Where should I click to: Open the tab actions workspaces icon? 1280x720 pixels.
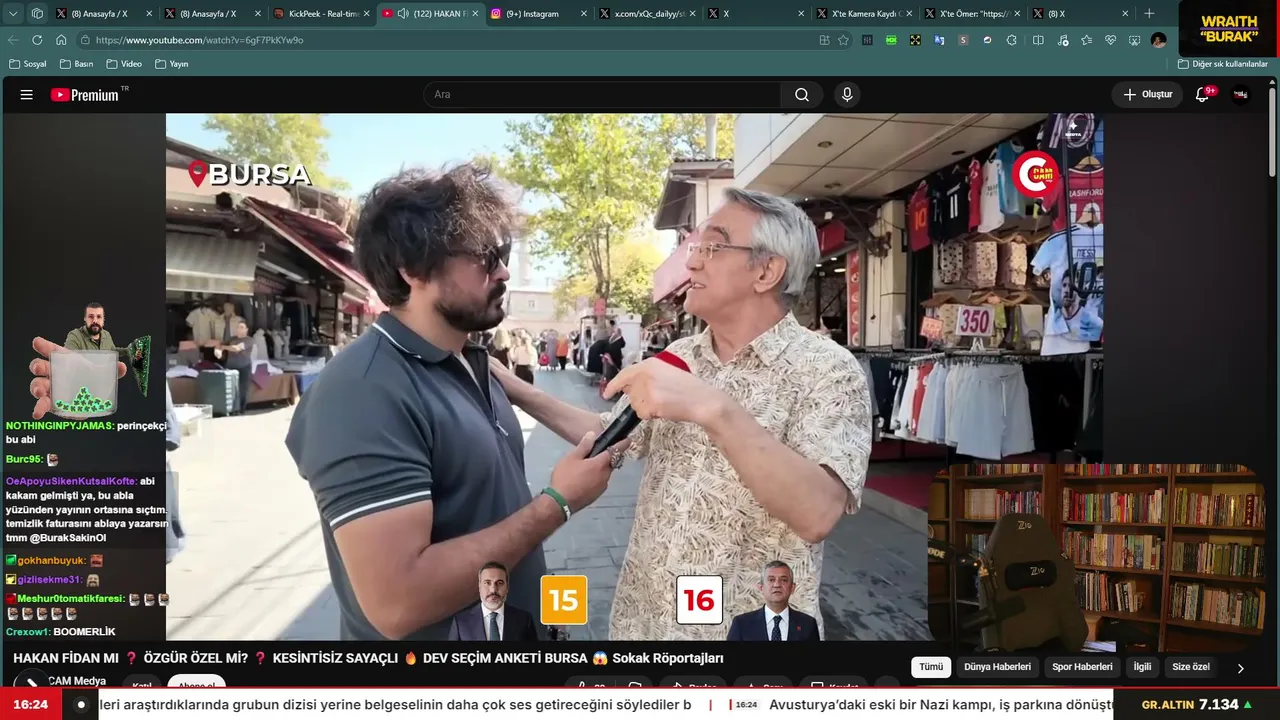(x=37, y=14)
